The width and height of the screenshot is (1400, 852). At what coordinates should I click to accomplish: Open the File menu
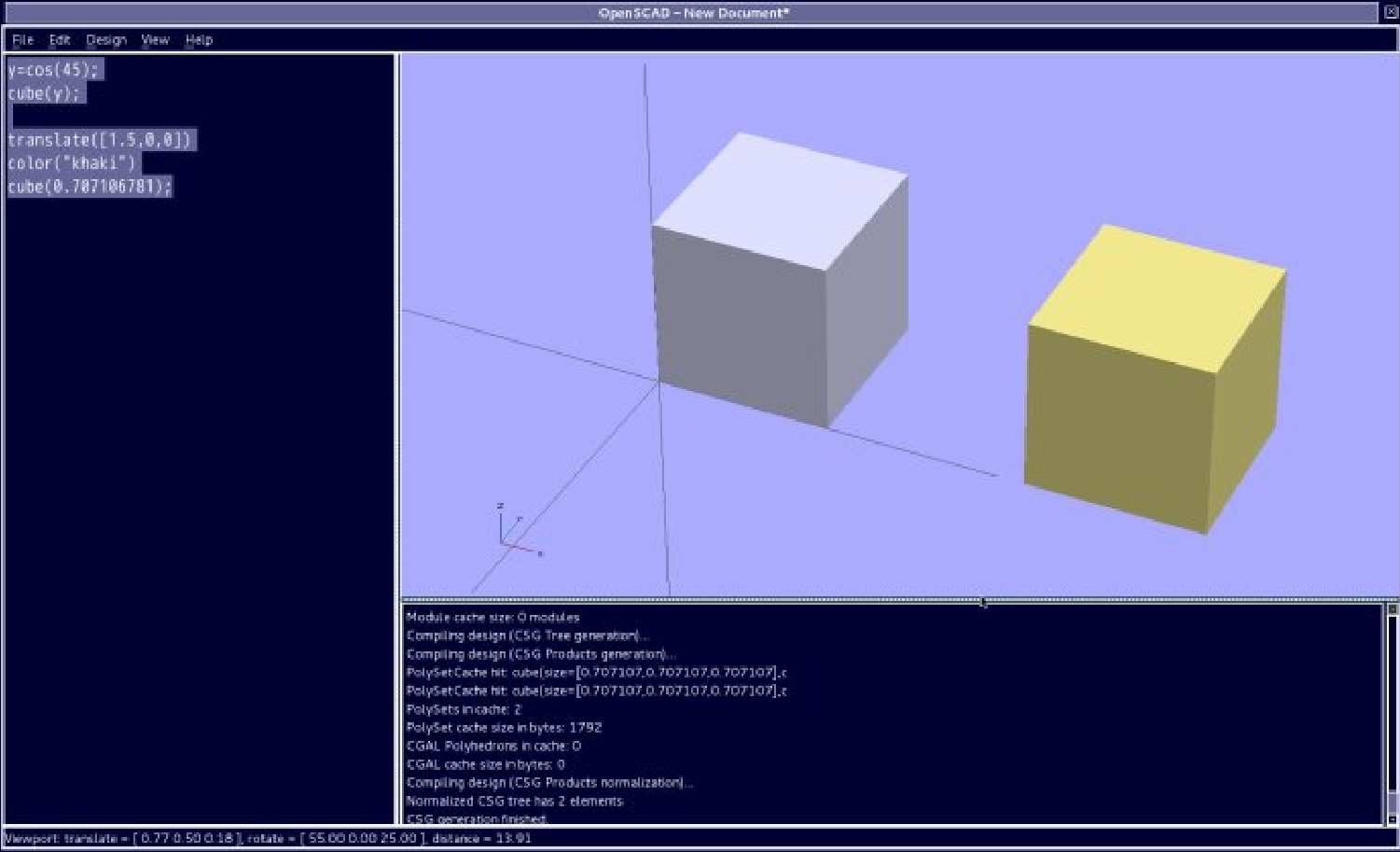(x=22, y=40)
